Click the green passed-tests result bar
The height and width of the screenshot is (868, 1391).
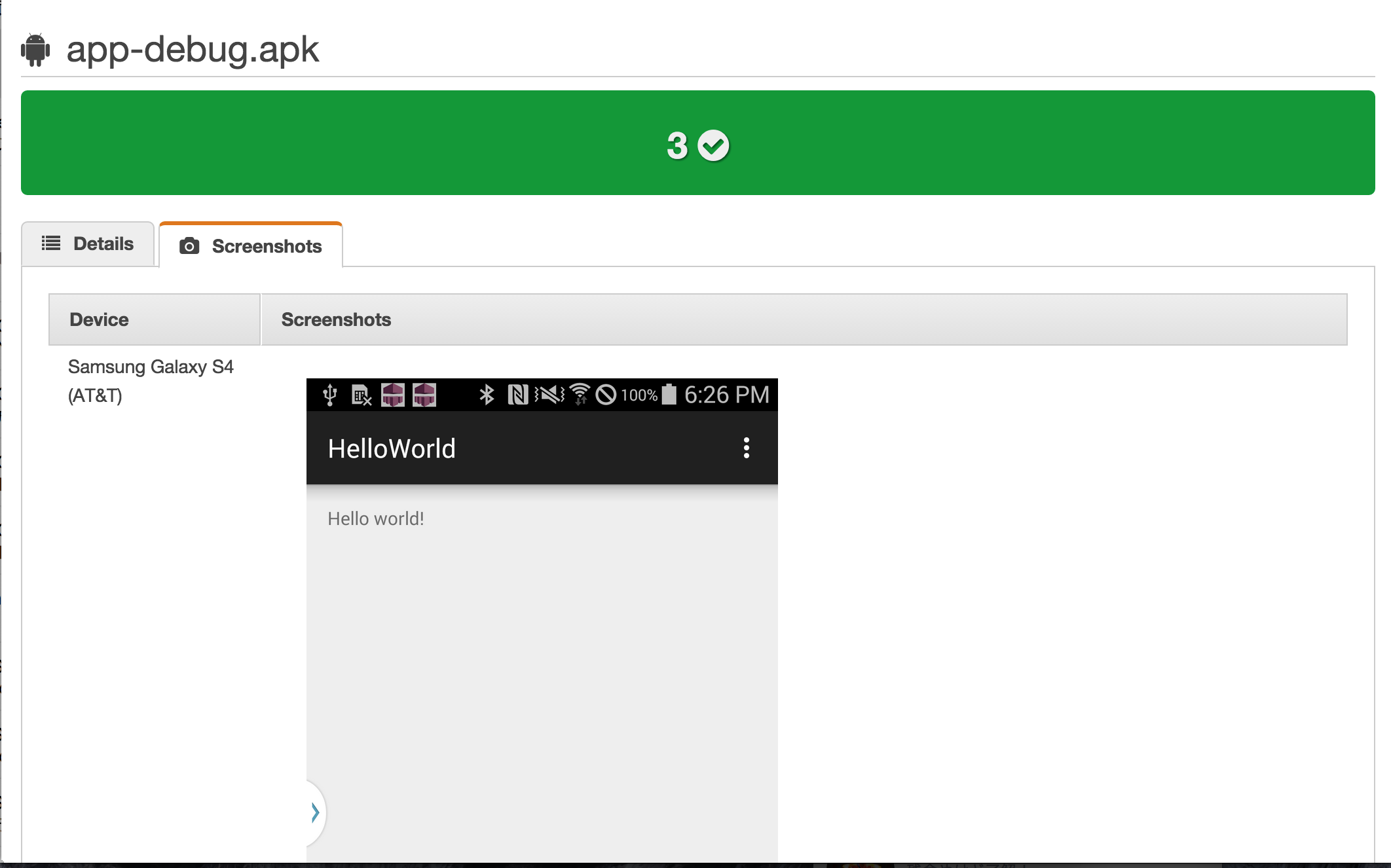pos(697,143)
